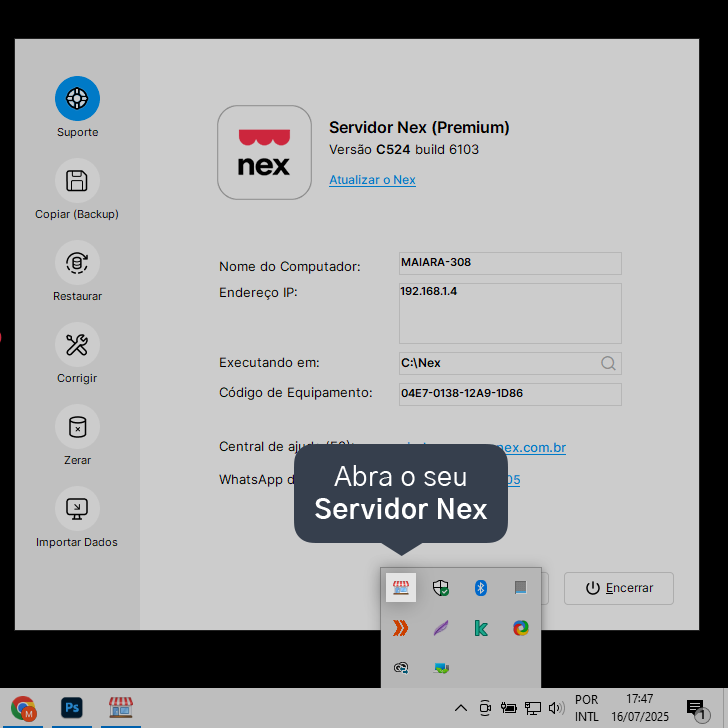Click the 'Código de Equipamento:' label
This screenshot has width=728, height=728.
[x=296, y=393]
